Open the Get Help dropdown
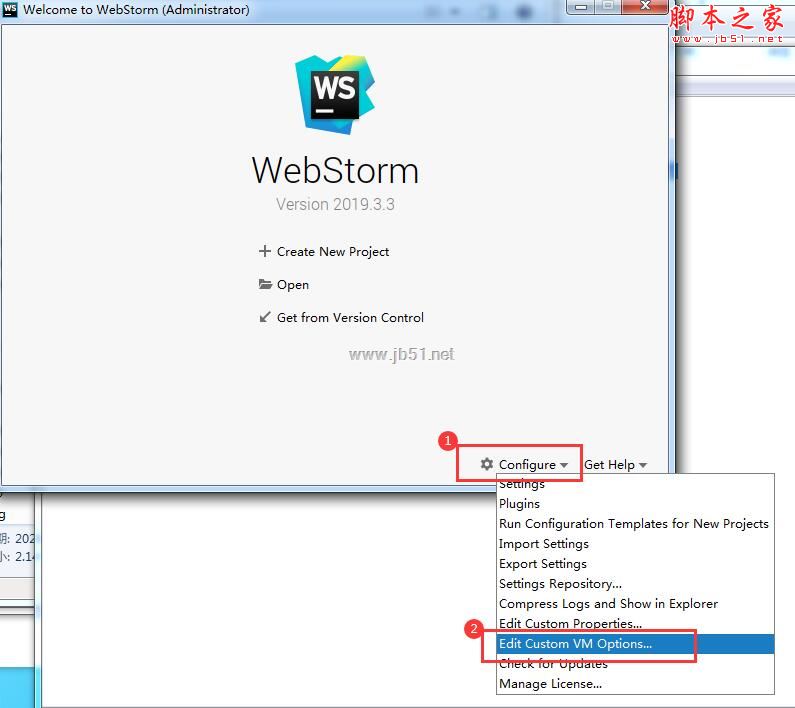The height and width of the screenshot is (708, 795). [x=615, y=465]
